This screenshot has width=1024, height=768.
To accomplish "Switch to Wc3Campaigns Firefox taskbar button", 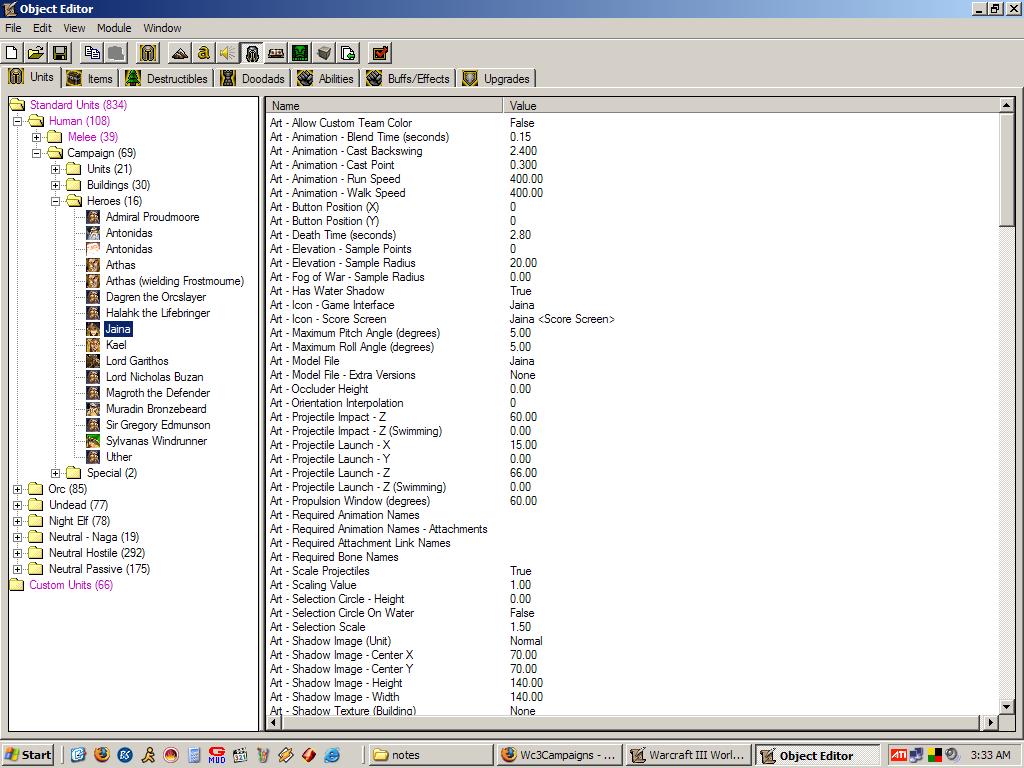I will click(x=559, y=755).
